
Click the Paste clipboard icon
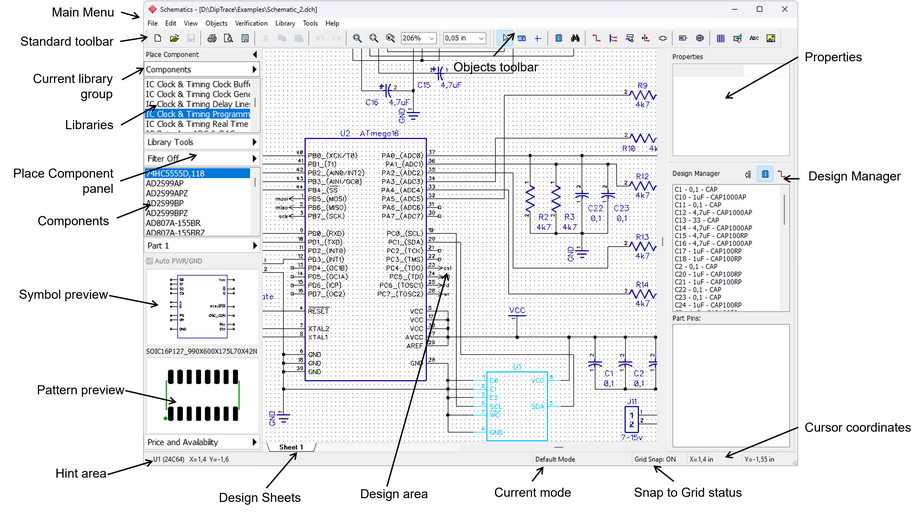(x=298, y=38)
